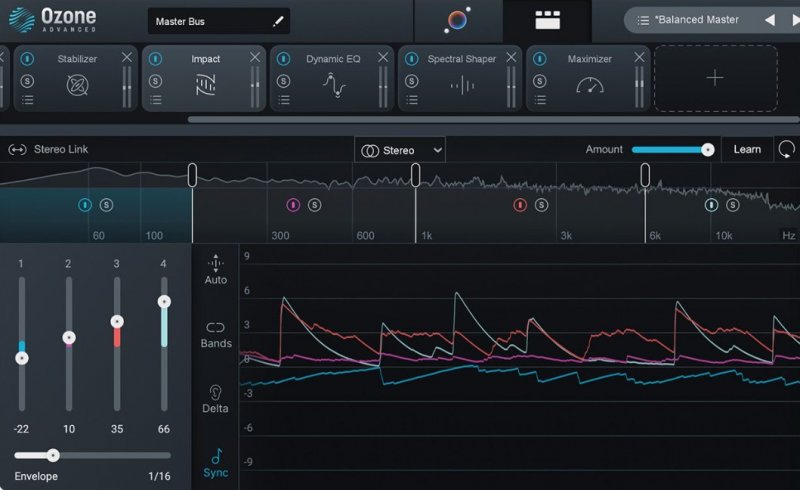Bypass the Maximizer power button
800x490 pixels.
click(540, 59)
